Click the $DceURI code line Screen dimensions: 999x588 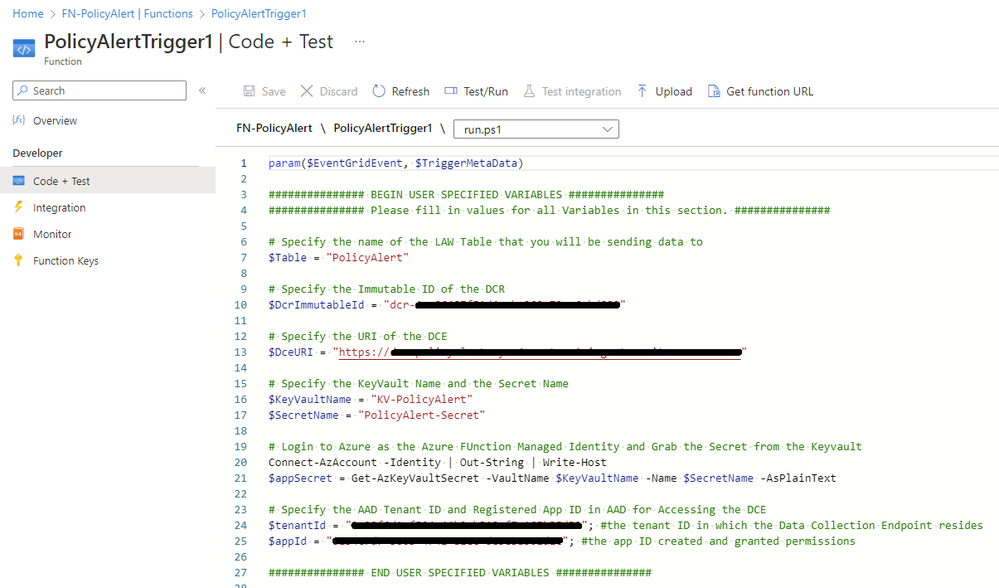[x=507, y=352]
